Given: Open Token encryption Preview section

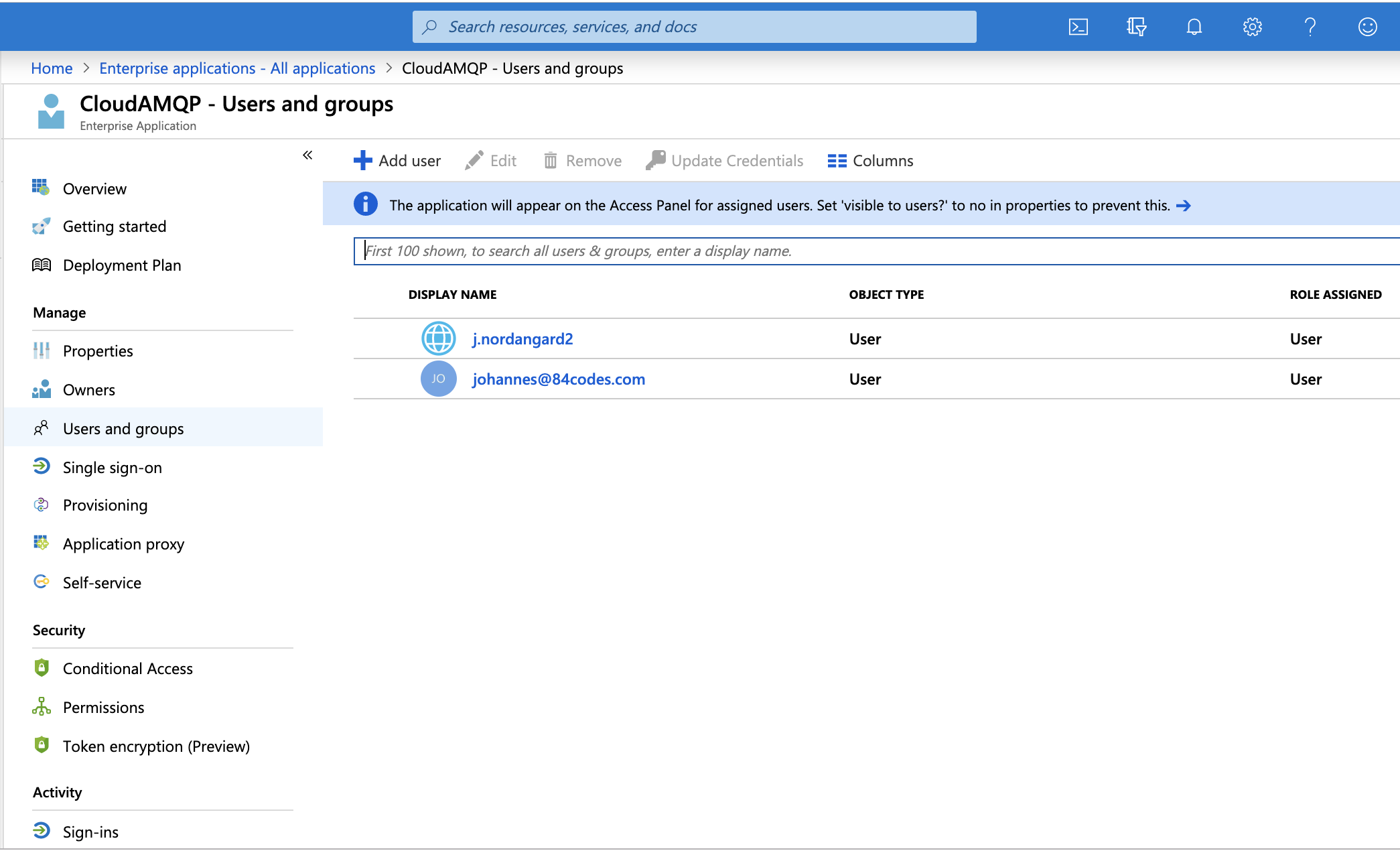Looking at the screenshot, I should click(x=157, y=745).
